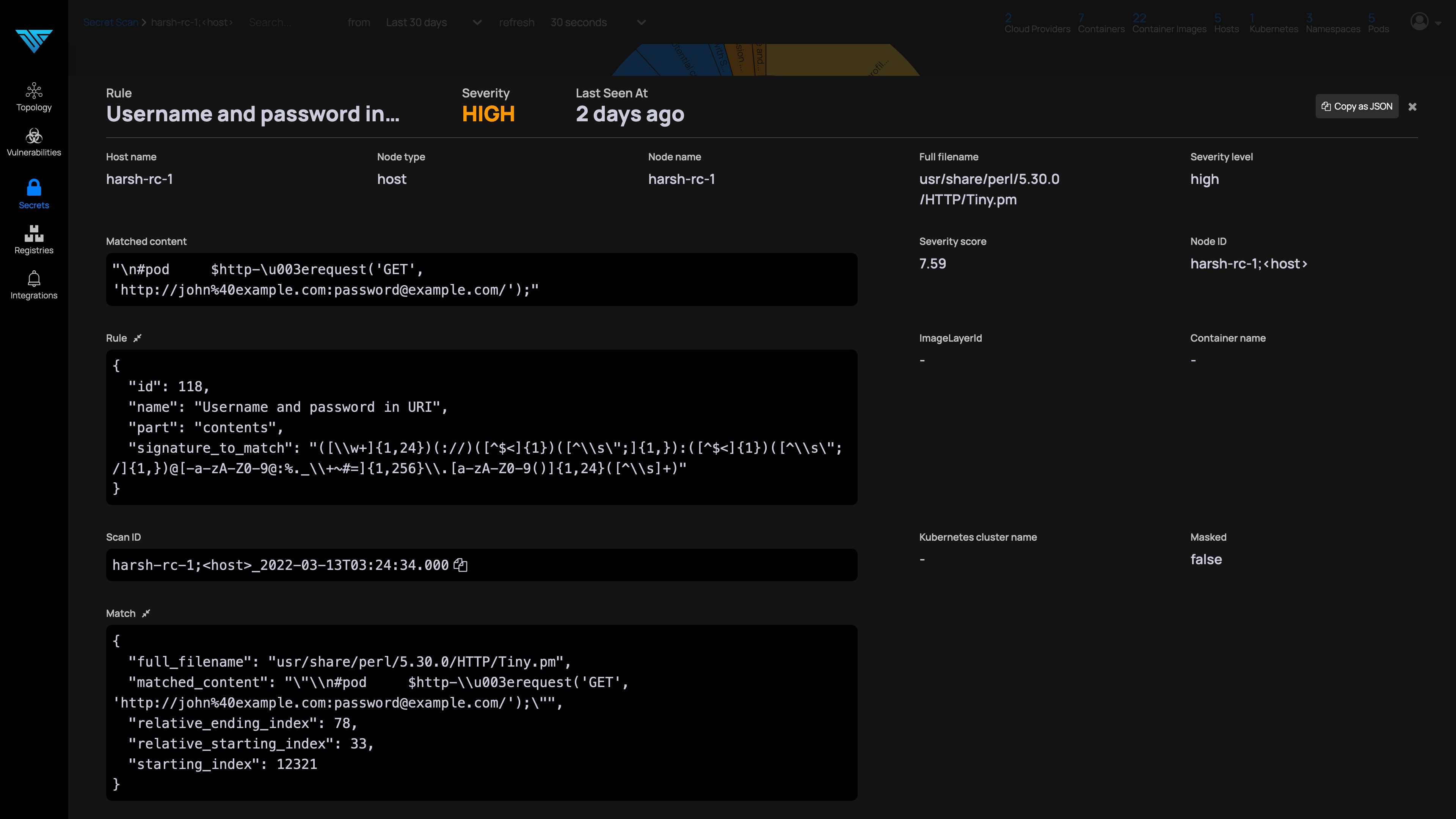This screenshot has width=1456, height=819.
Task: Copy the Scan ID to clipboard
Action: (x=461, y=565)
